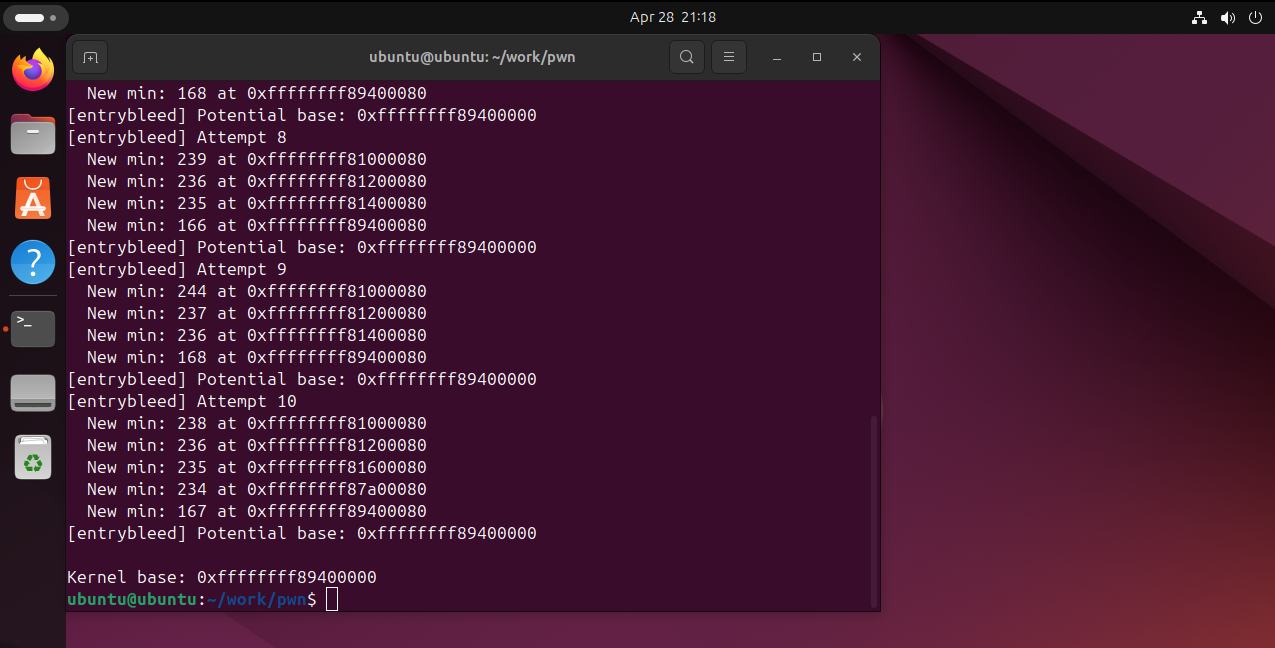Open the Files manager in dock
The height and width of the screenshot is (648, 1275).
pyautogui.click(x=33, y=134)
